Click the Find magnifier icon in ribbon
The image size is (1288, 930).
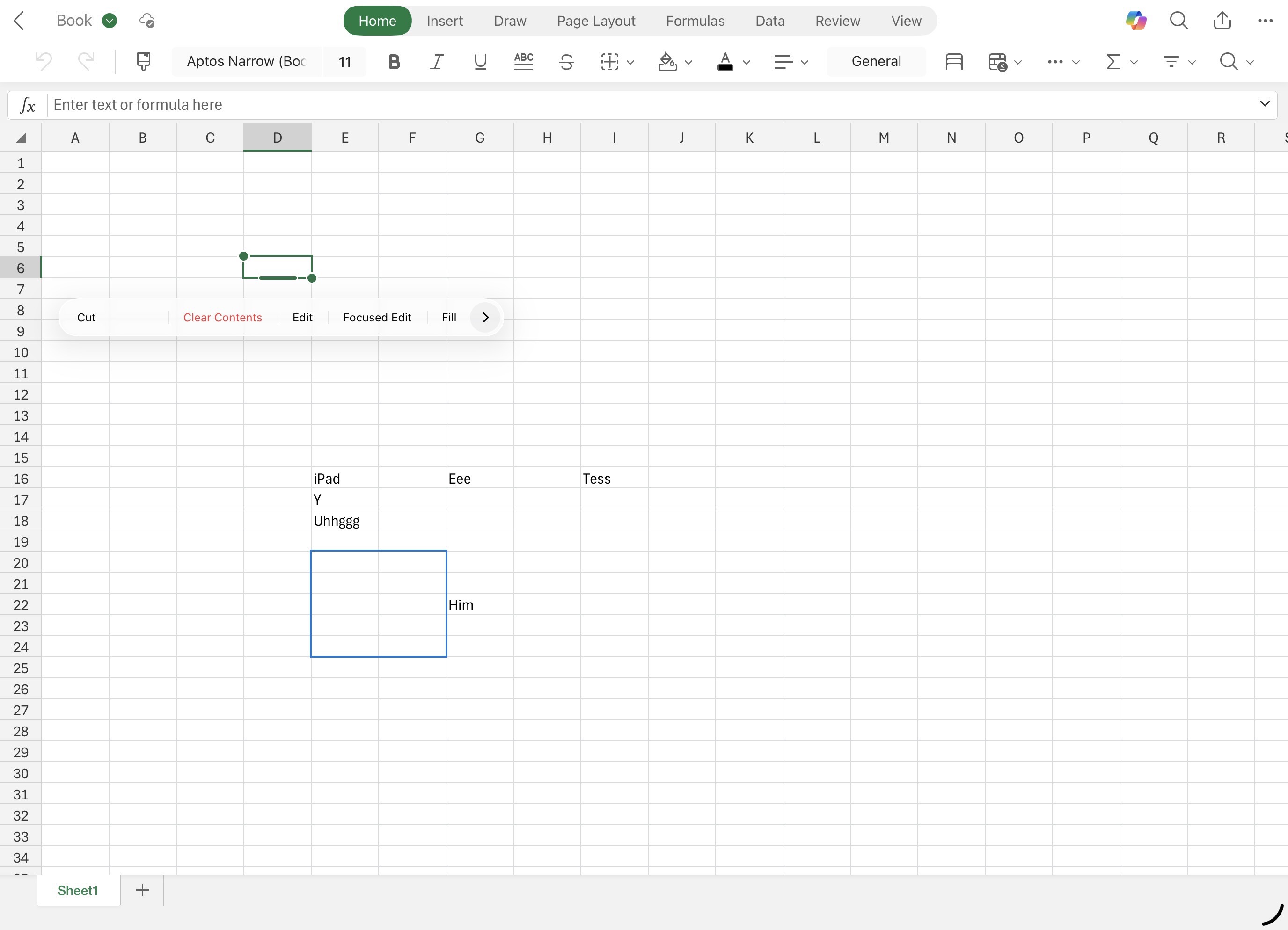pyautogui.click(x=1229, y=61)
